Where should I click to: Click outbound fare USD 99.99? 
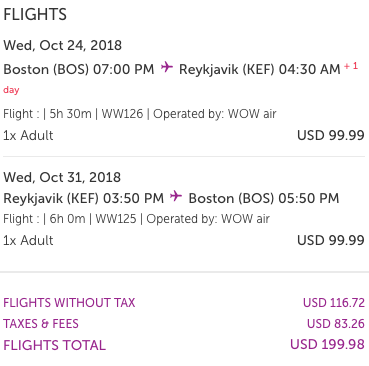tap(331, 135)
